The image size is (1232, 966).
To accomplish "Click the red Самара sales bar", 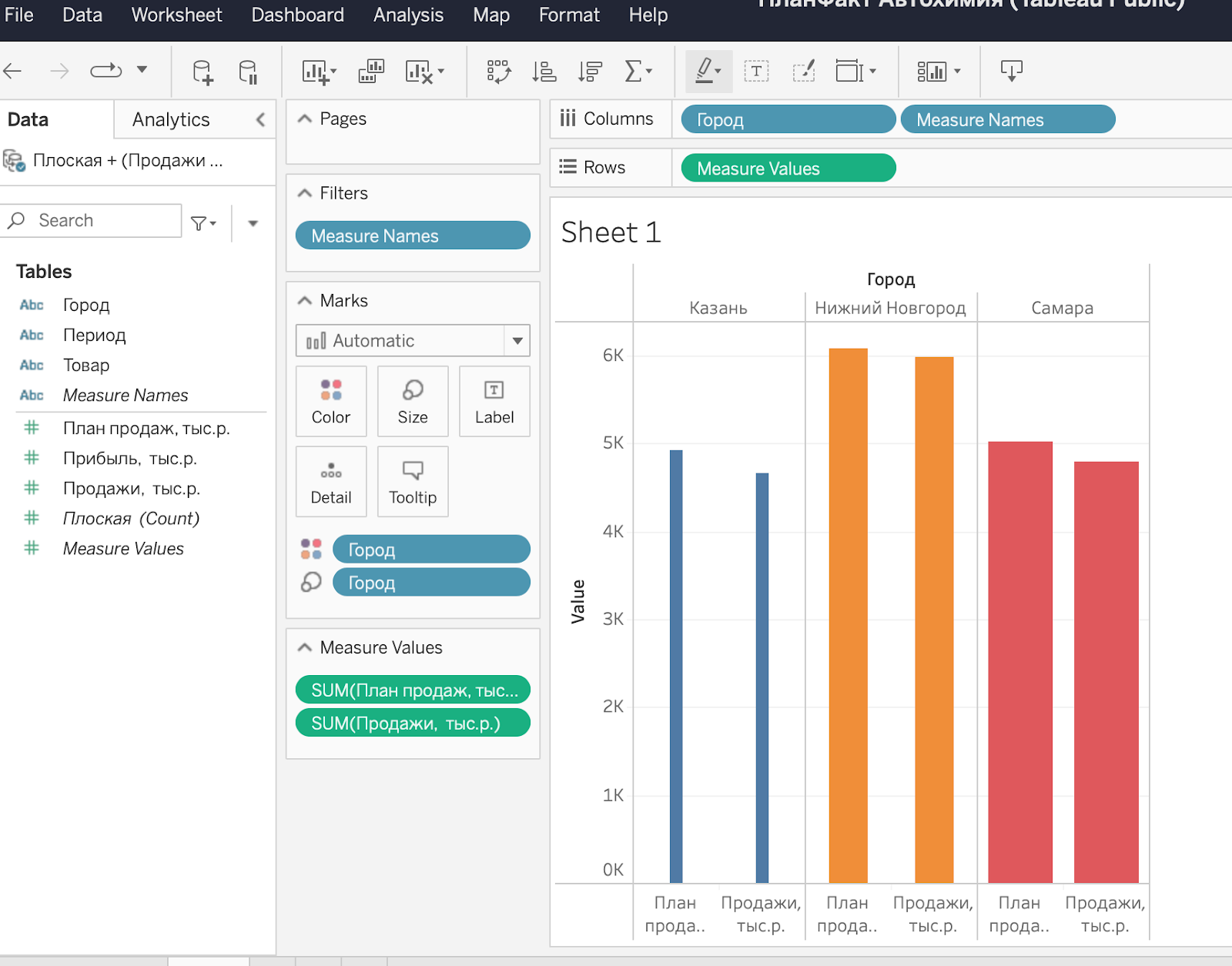I will [x=1106, y=672].
